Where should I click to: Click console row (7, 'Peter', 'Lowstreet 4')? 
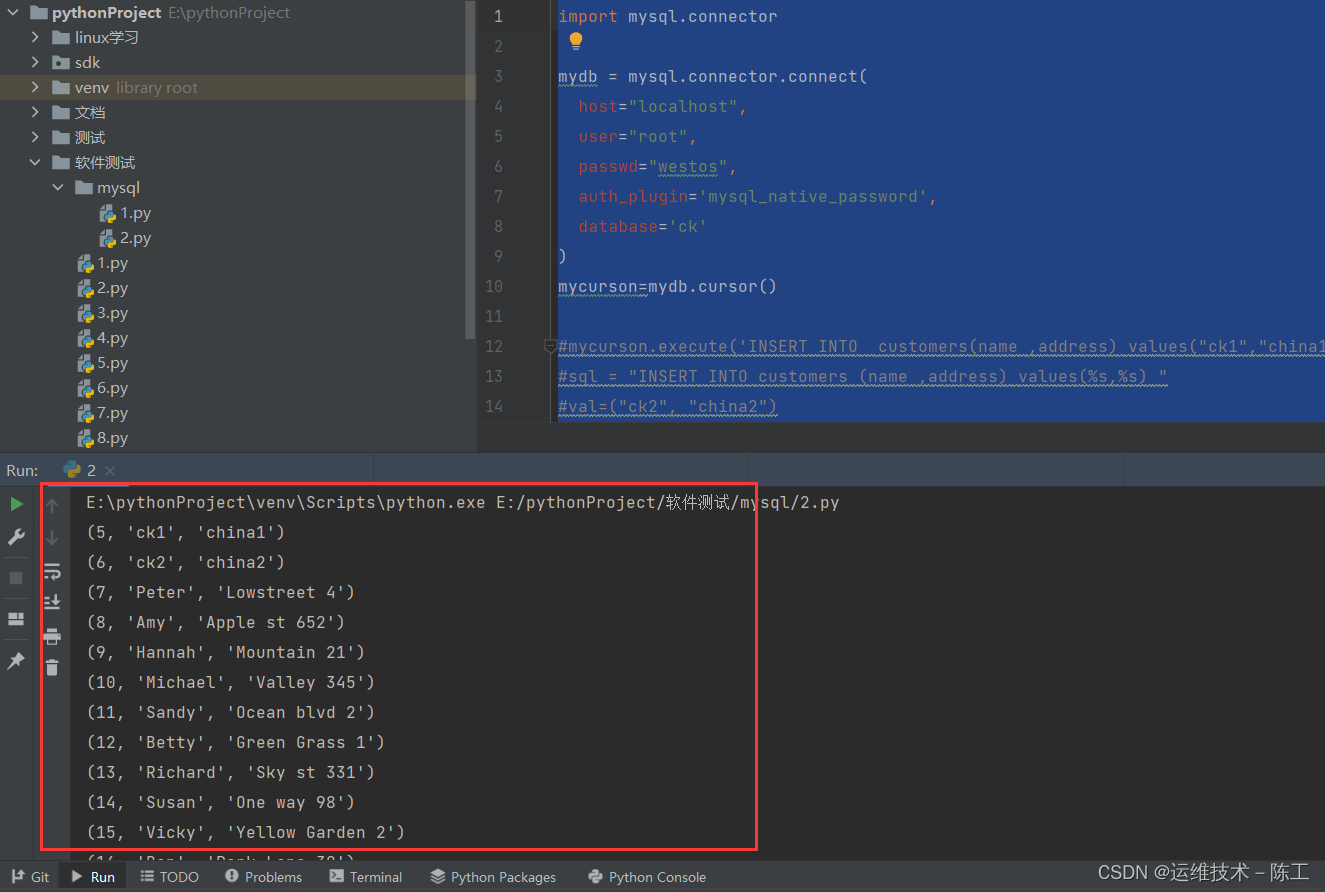click(x=221, y=593)
